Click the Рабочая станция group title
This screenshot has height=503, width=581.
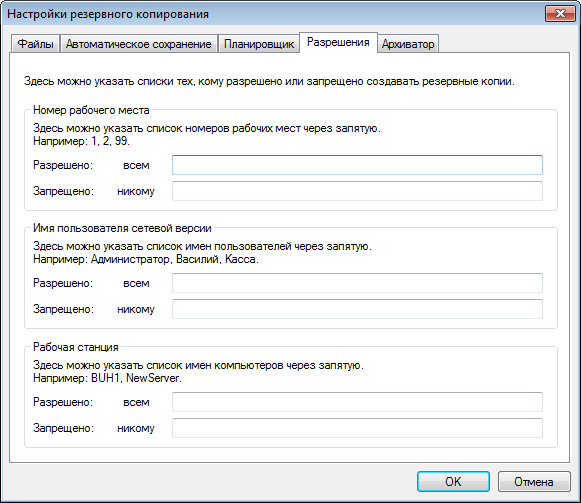point(76,347)
